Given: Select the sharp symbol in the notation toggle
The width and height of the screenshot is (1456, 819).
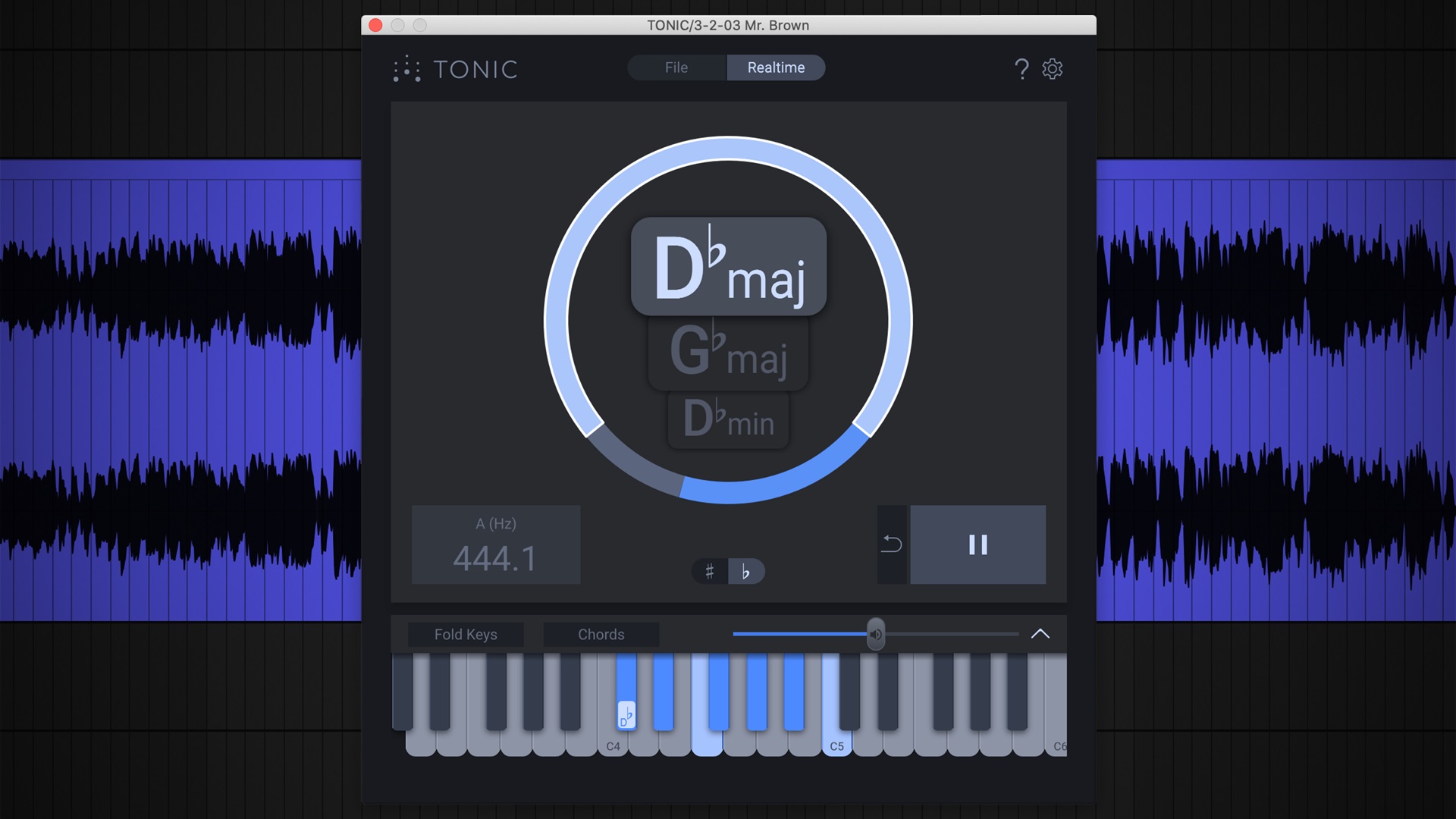Looking at the screenshot, I should click(x=710, y=572).
